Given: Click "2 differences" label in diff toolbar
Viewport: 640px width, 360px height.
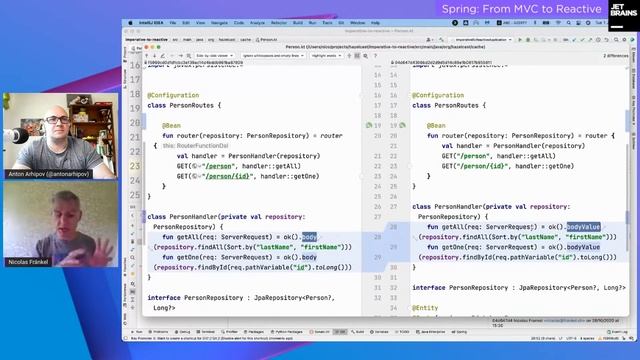Looking at the screenshot, I should coord(616,56).
